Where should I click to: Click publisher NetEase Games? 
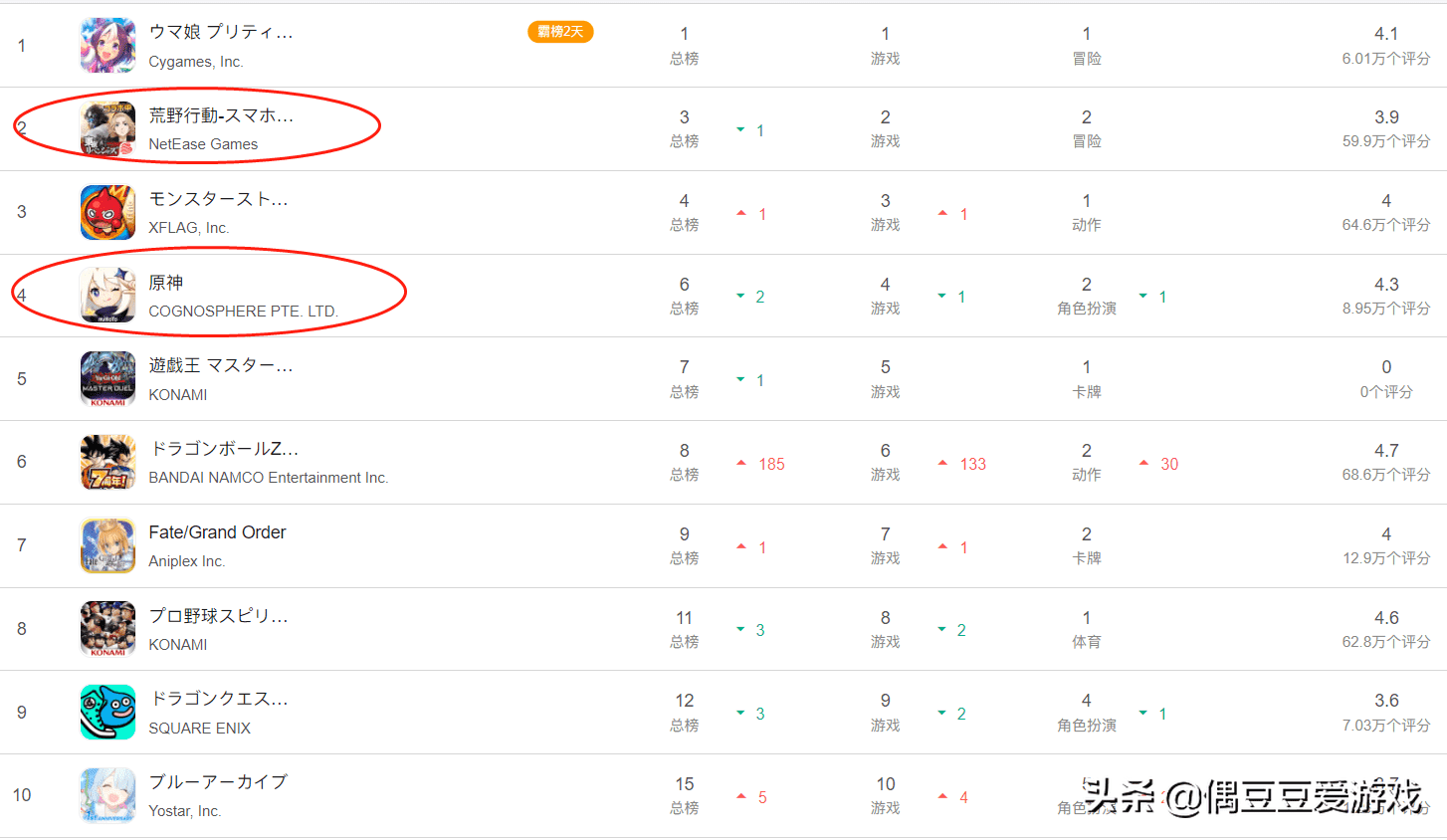click(203, 144)
